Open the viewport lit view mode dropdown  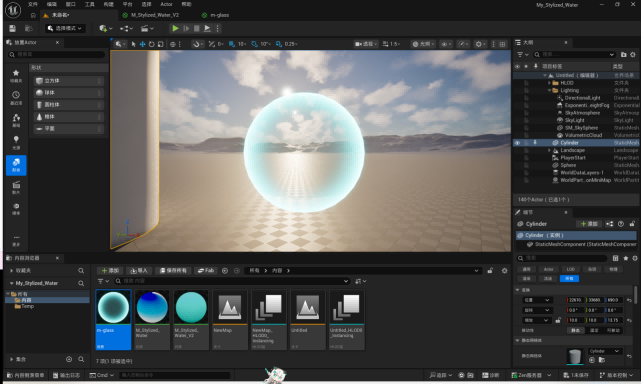pyautogui.click(x=423, y=44)
